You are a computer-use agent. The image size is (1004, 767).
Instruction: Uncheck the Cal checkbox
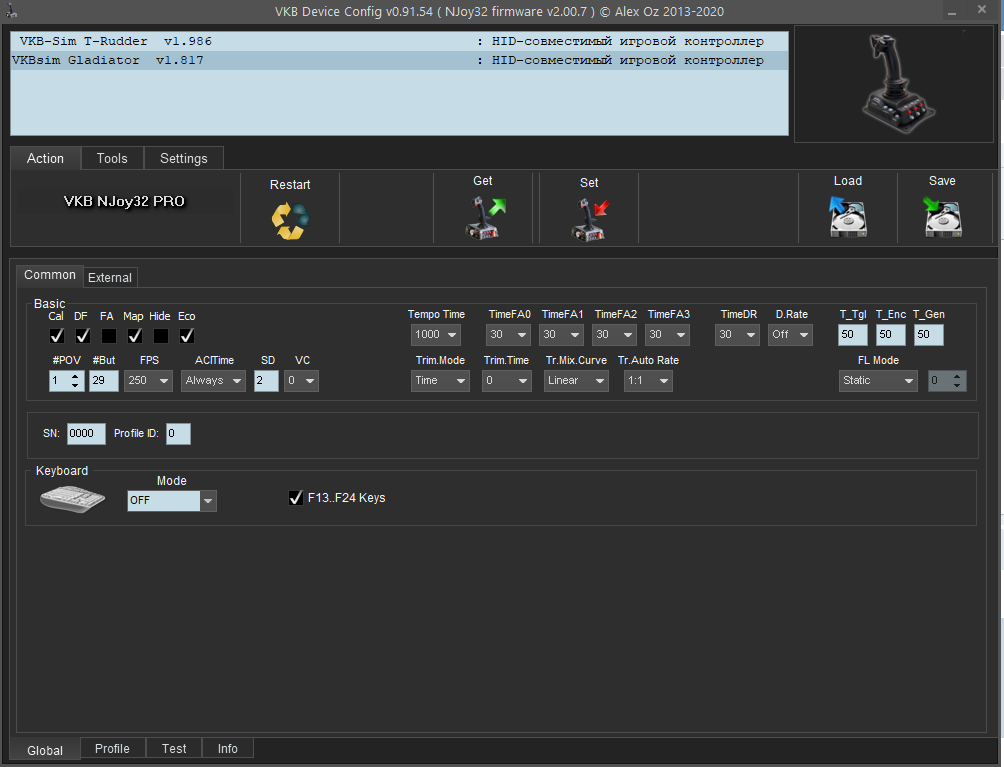57,336
